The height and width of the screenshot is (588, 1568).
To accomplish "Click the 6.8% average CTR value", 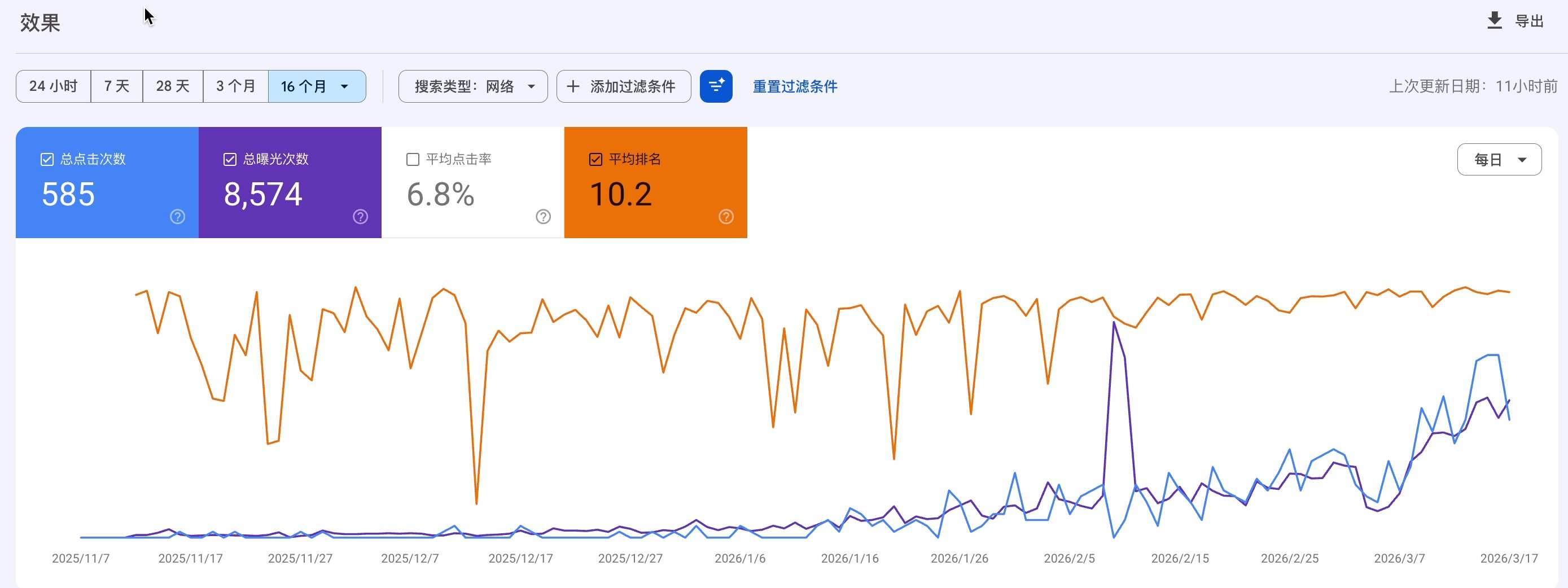I will point(441,195).
